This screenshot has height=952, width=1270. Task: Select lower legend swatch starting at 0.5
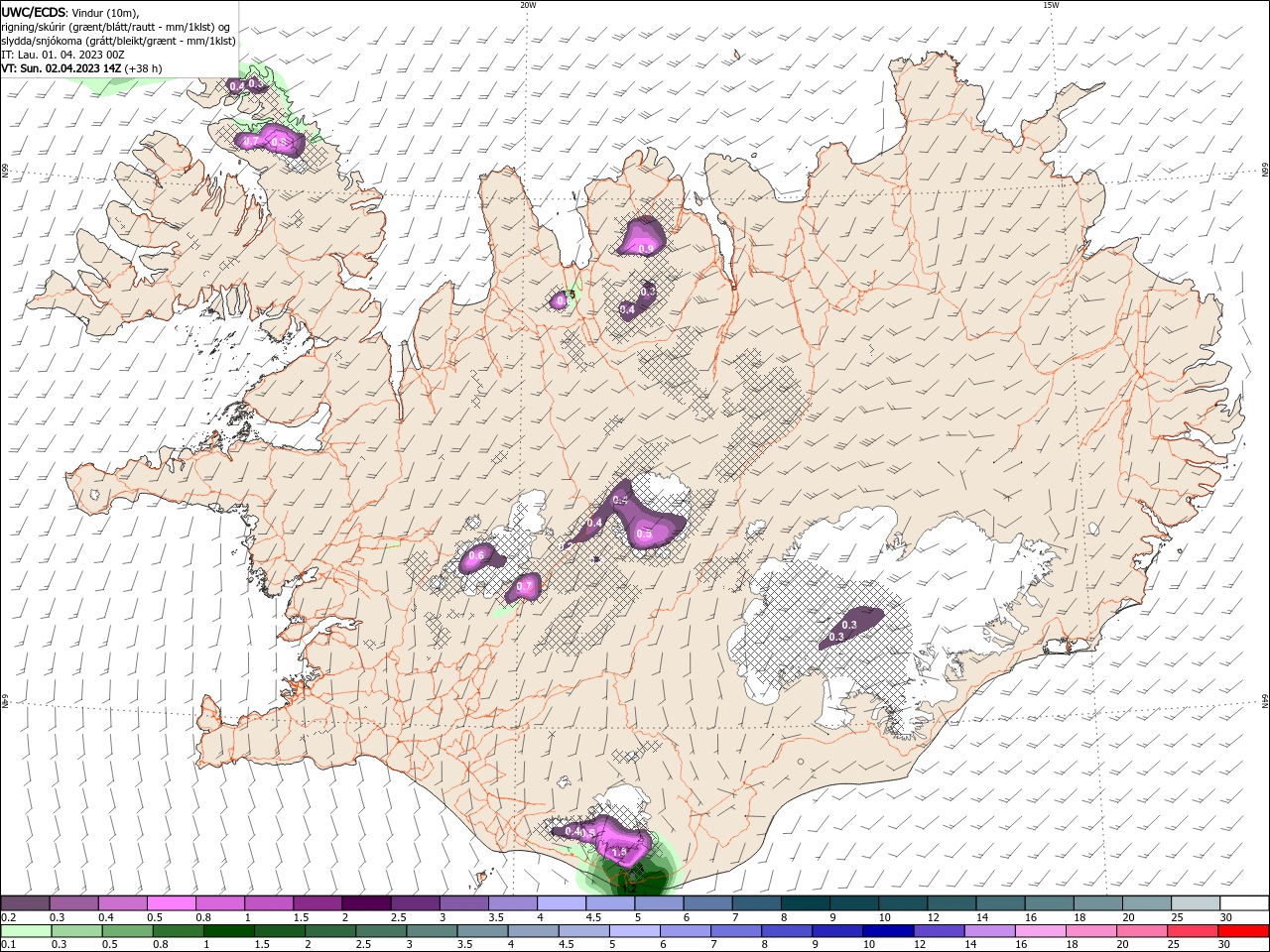click(129, 931)
